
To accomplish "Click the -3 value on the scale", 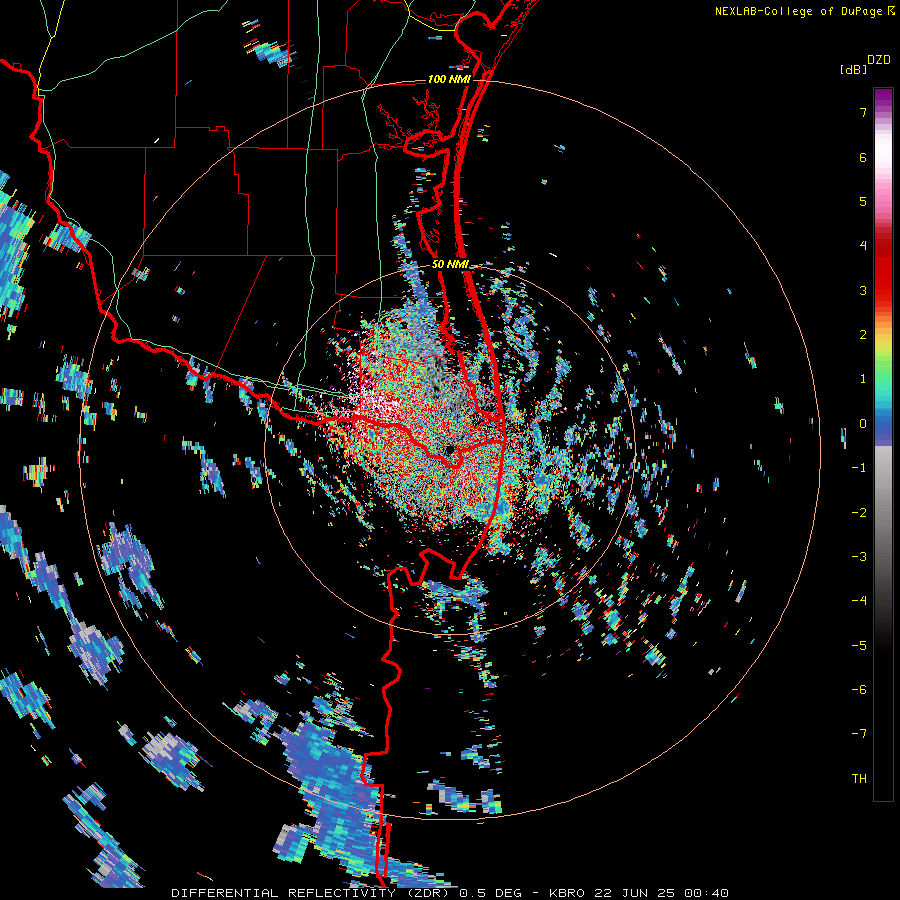I will [x=859, y=557].
